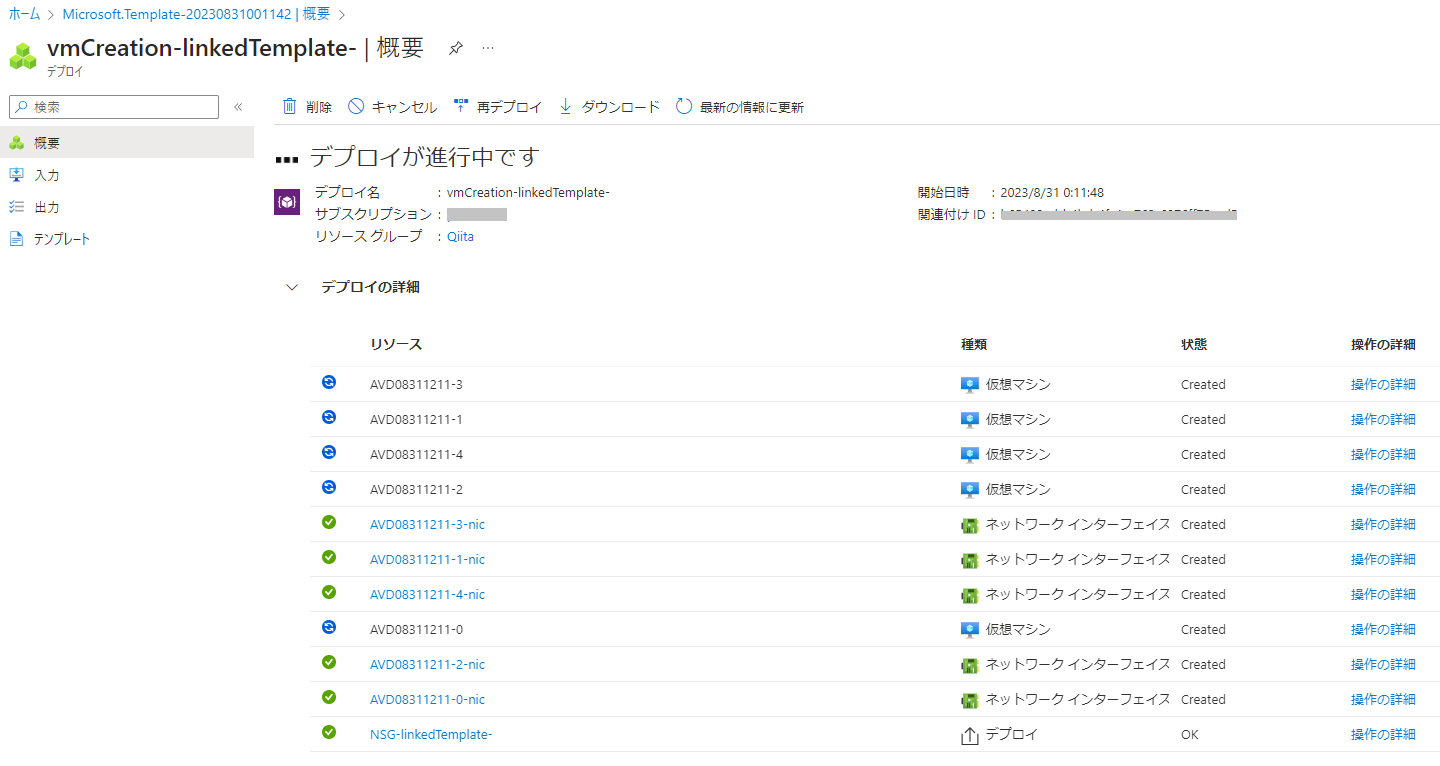Open 操作の詳細 for AVD08311211-4-nic
Screen dimensions: 1440x766
click(1383, 594)
